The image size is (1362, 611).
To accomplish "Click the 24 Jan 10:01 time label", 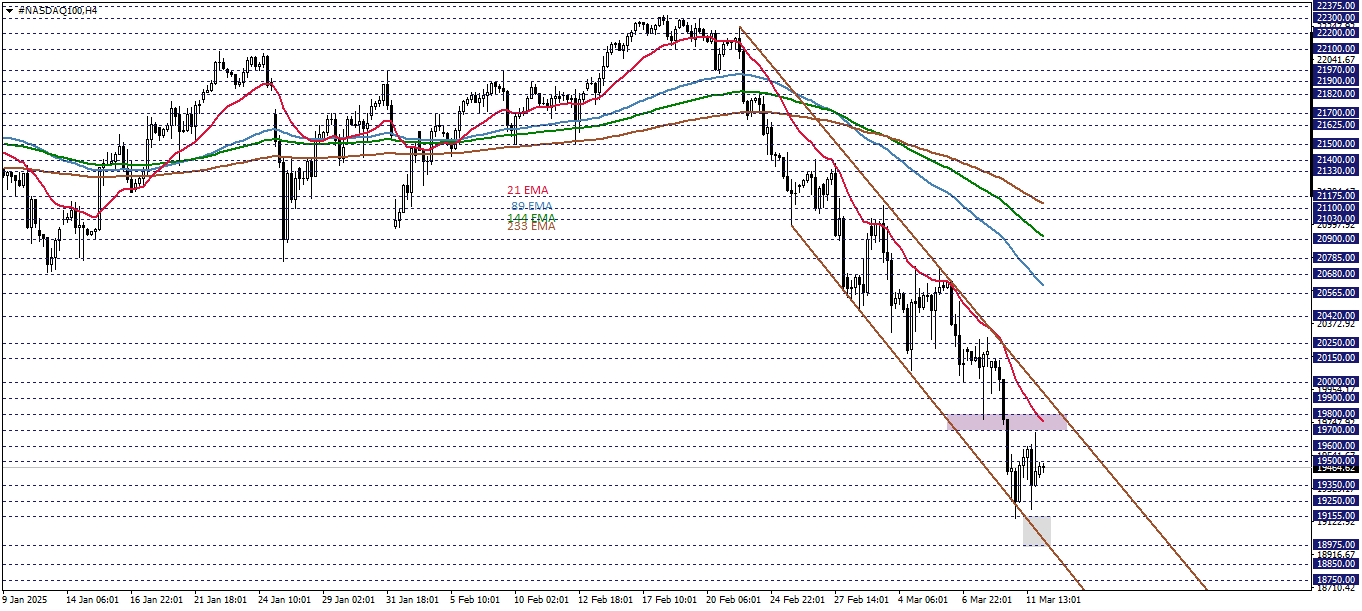I will tap(285, 600).
